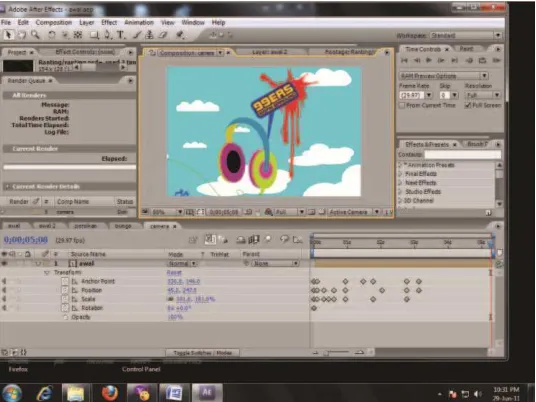Viewport: 536px width, 402px height.
Task: Open the RAM Preview Options dropdown
Action: pyautogui.click(x=443, y=76)
